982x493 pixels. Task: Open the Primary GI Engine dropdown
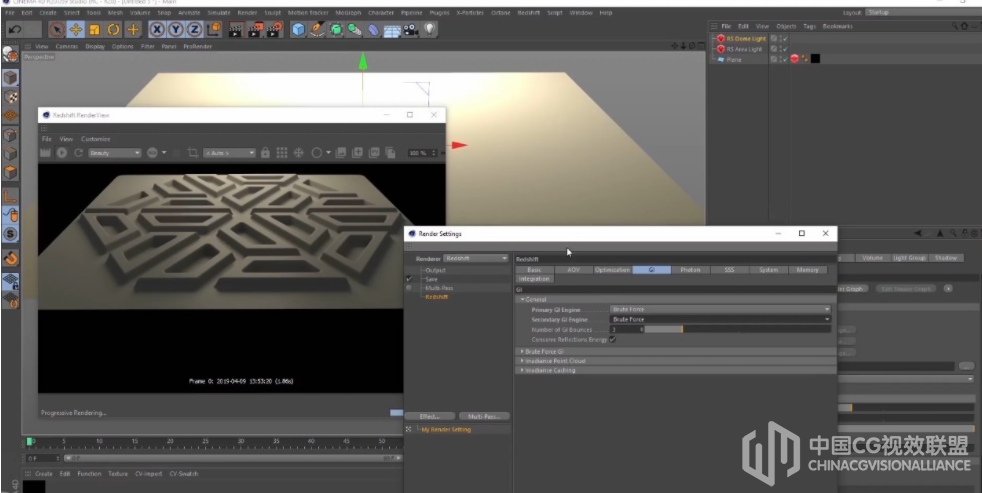(720, 309)
